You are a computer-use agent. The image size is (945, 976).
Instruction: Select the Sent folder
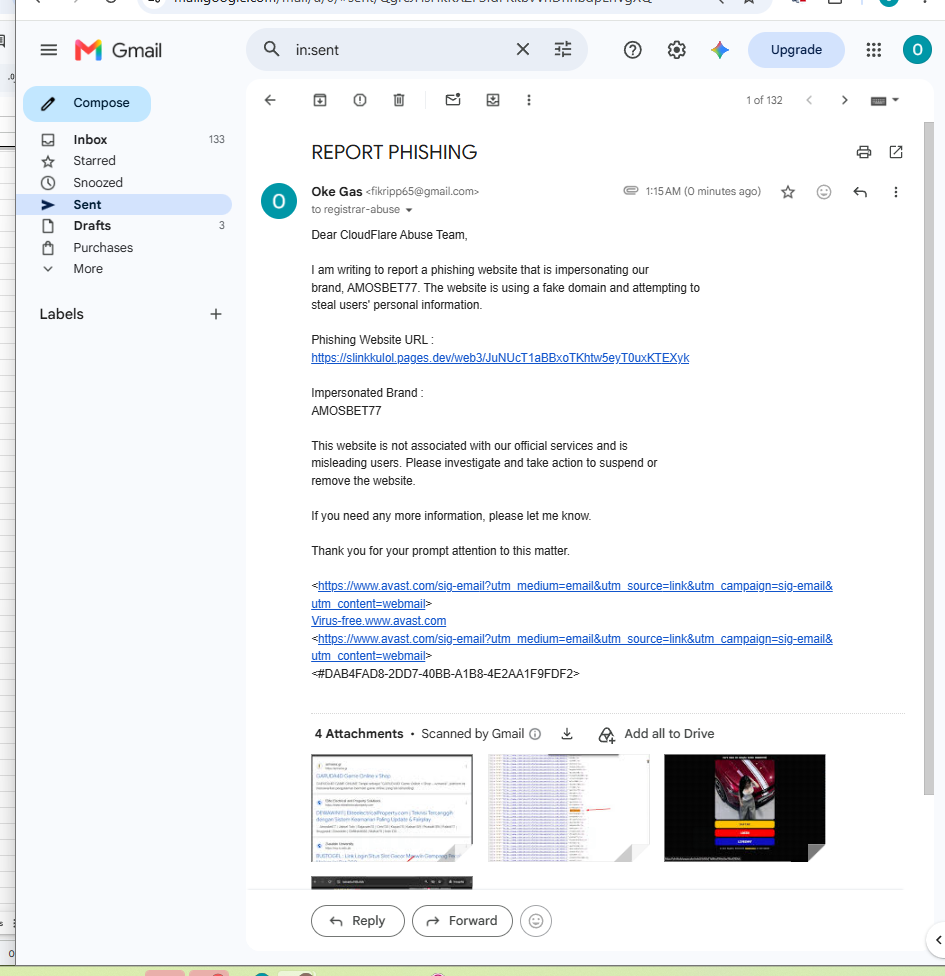click(x=125, y=204)
